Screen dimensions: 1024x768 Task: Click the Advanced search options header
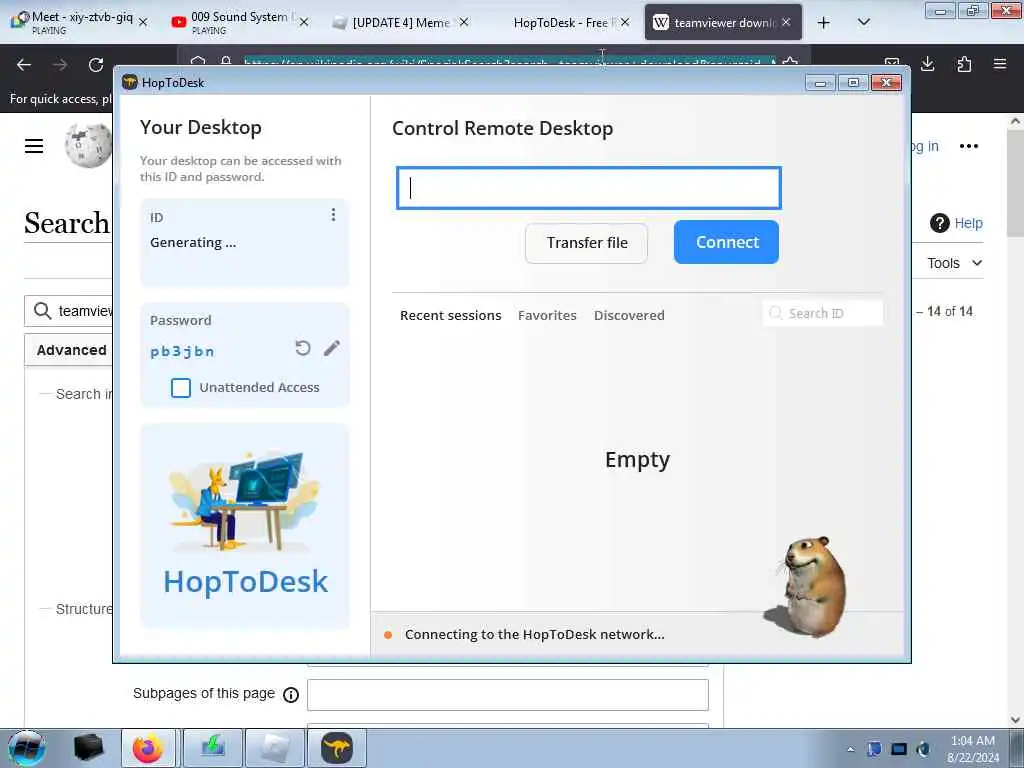click(x=69, y=350)
